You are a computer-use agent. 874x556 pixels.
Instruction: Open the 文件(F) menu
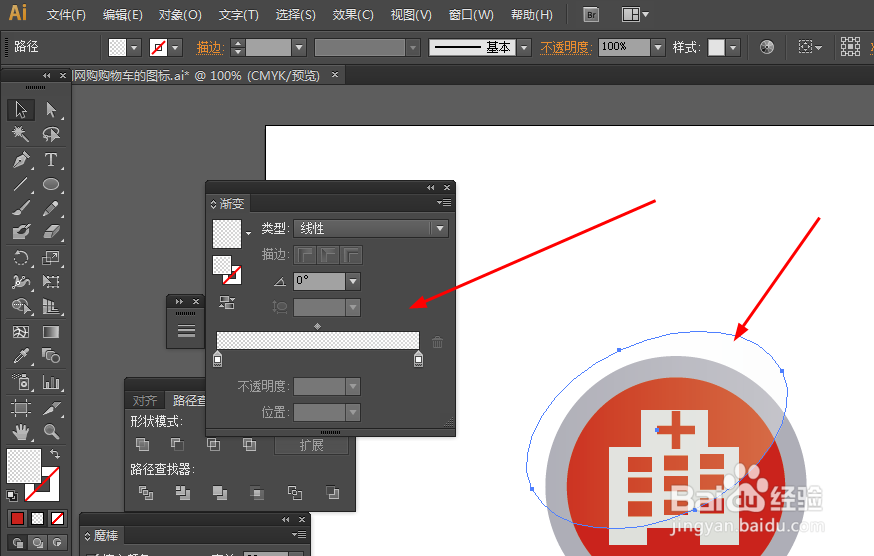coord(66,15)
